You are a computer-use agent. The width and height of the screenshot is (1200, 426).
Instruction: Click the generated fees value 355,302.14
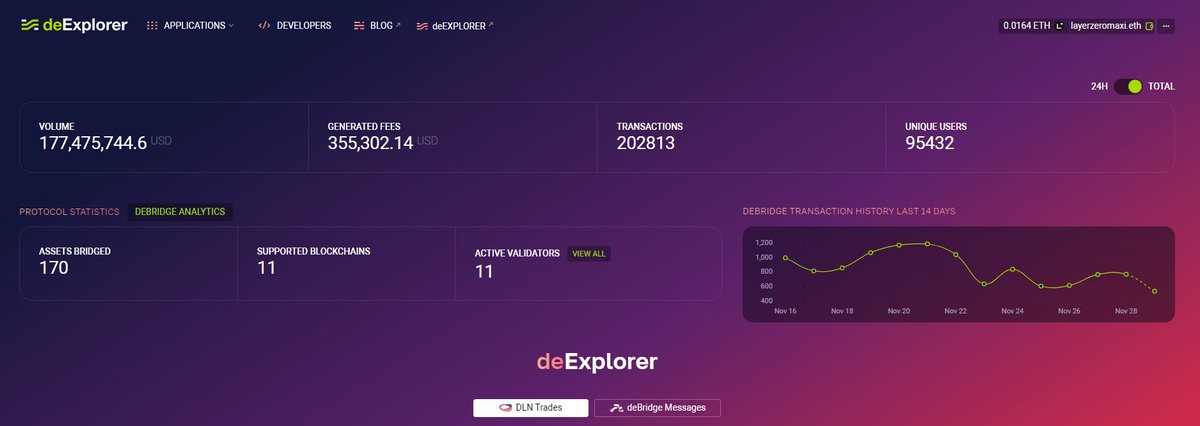(371, 143)
